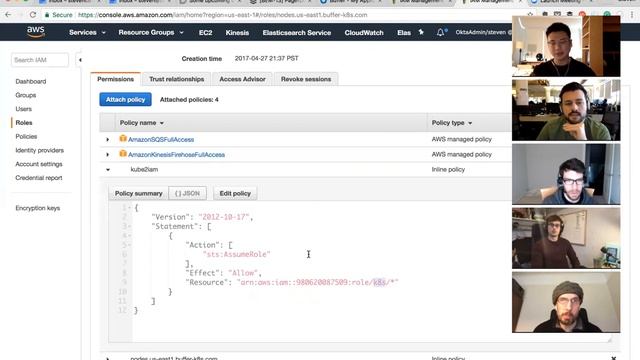This screenshot has height=360, width=640.
Task: Open Users in the IAM sidebar
Action: (x=24, y=109)
